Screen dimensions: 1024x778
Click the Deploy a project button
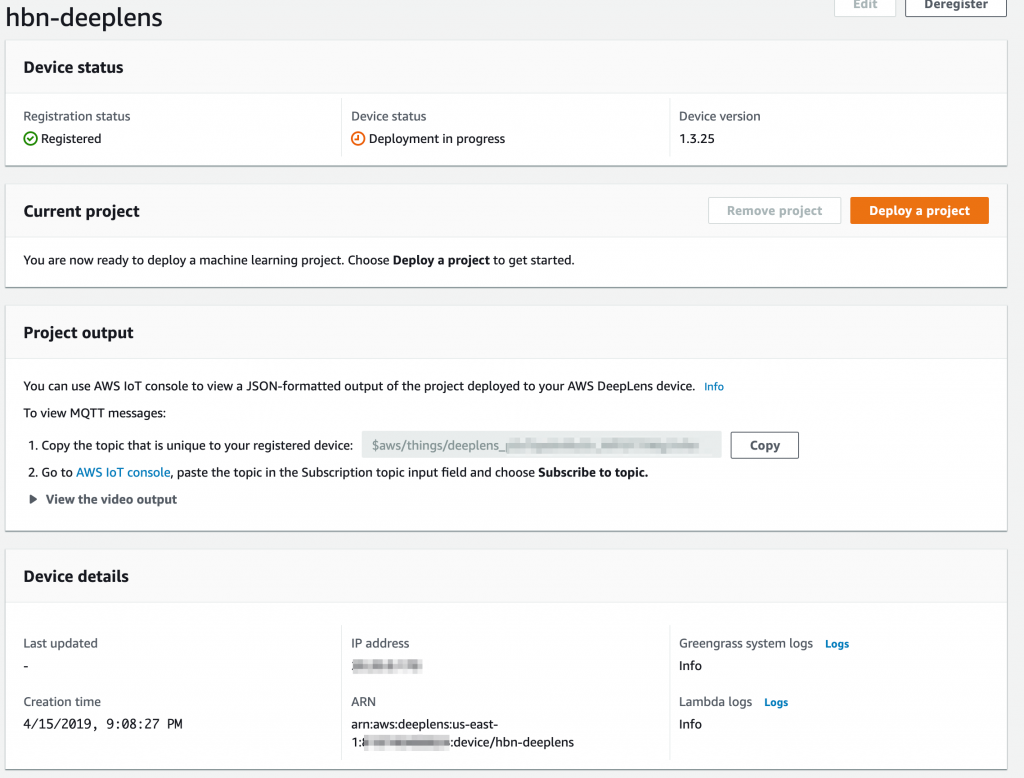pos(919,210)
